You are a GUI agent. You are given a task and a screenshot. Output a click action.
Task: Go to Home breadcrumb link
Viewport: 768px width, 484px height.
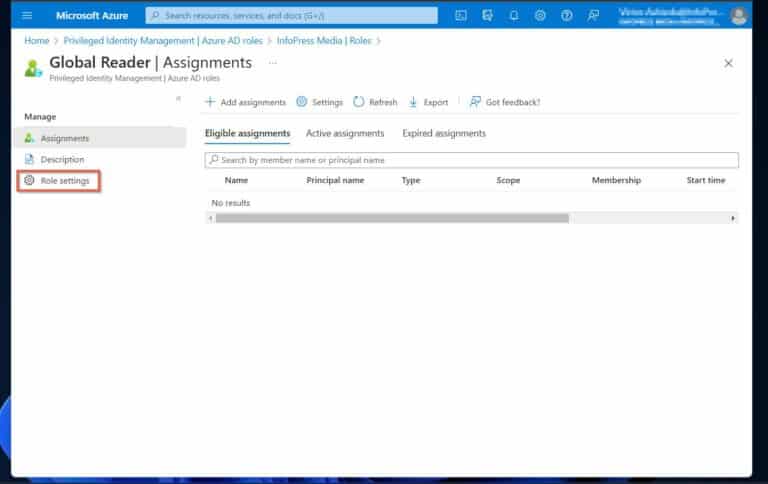tap(37, 41)
